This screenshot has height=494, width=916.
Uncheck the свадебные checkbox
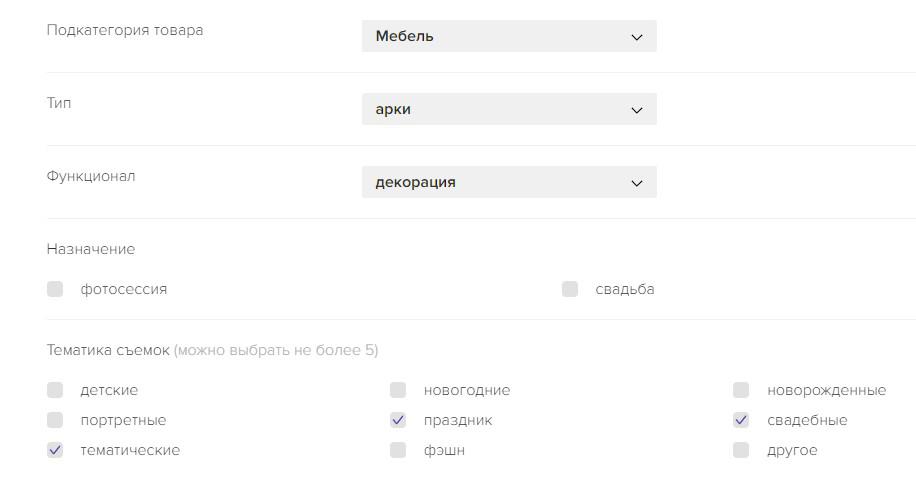tap(741, 420)
